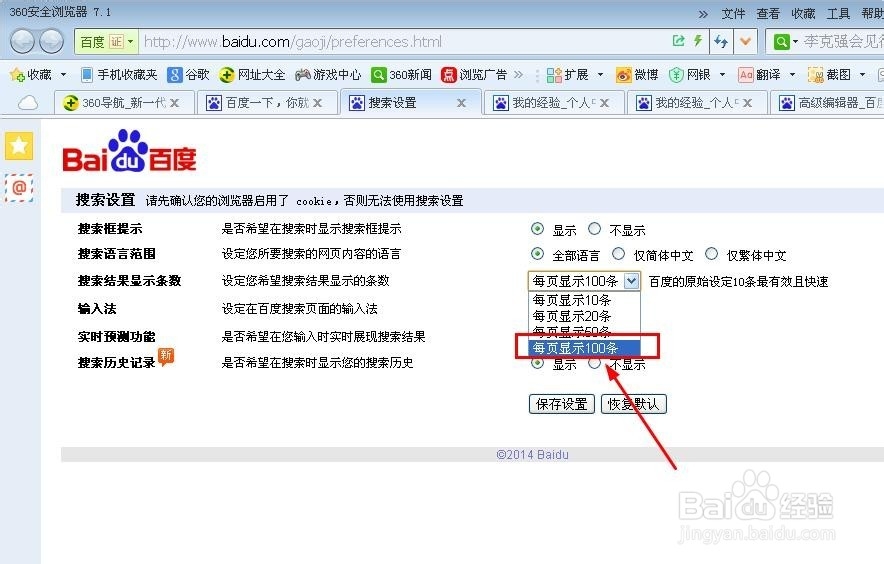Select 仅繁体中文 radio button
Viewport: 884px width, 564px height.
click(711, 254)
